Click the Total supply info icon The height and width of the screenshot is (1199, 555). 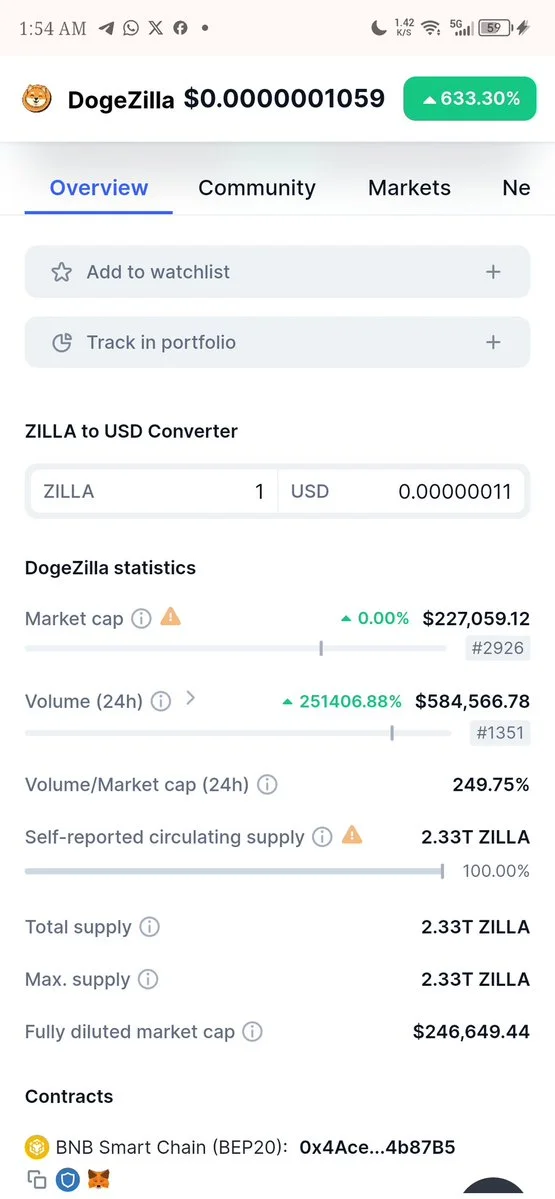tap(149, 928)
